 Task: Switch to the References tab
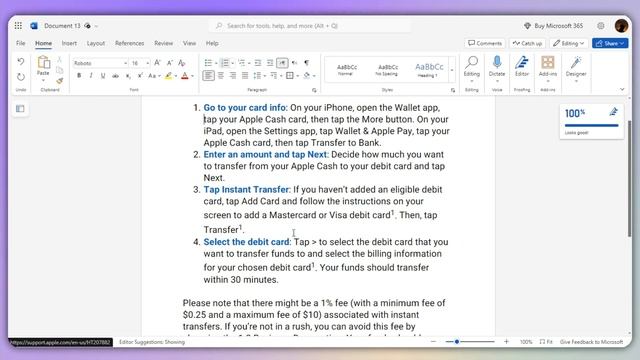pos(129,43)
